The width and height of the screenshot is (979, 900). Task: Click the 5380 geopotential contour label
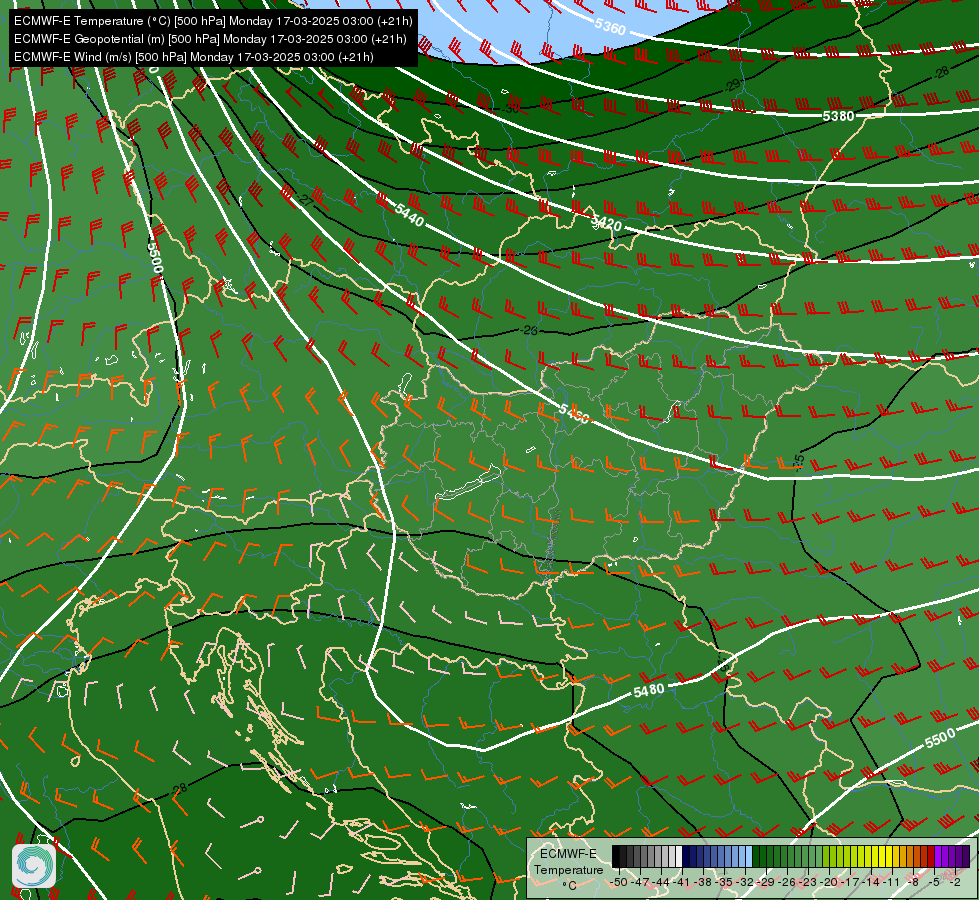(x=838, y=116)
